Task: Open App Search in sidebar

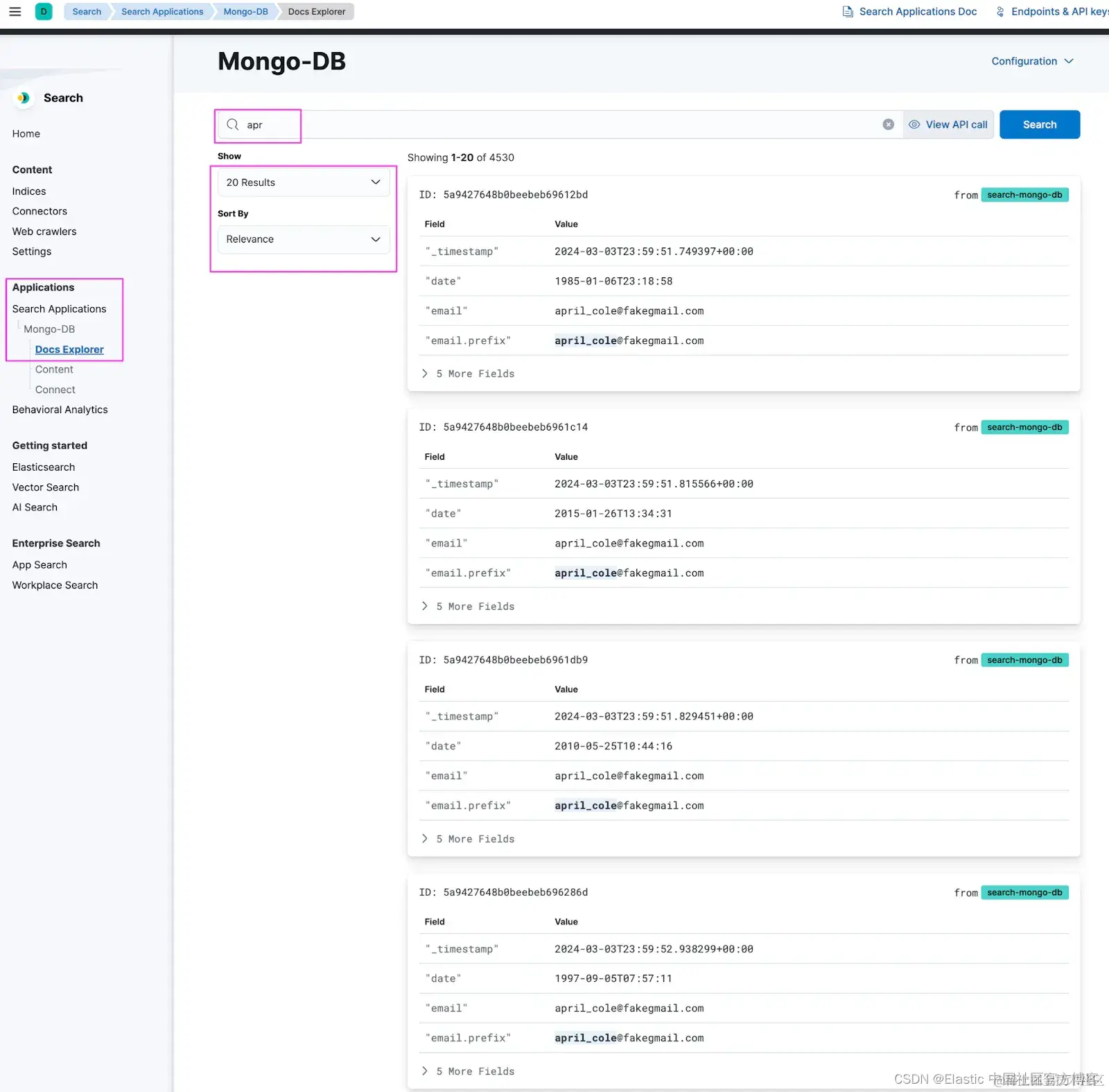Action: [x=40, y=565]
